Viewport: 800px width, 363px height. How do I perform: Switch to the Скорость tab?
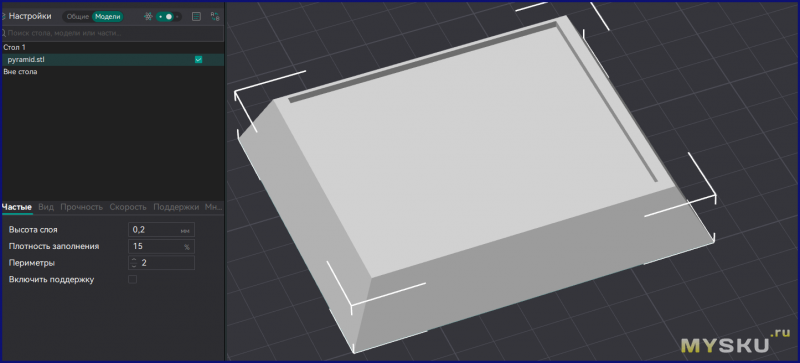[x=128, y=207]
